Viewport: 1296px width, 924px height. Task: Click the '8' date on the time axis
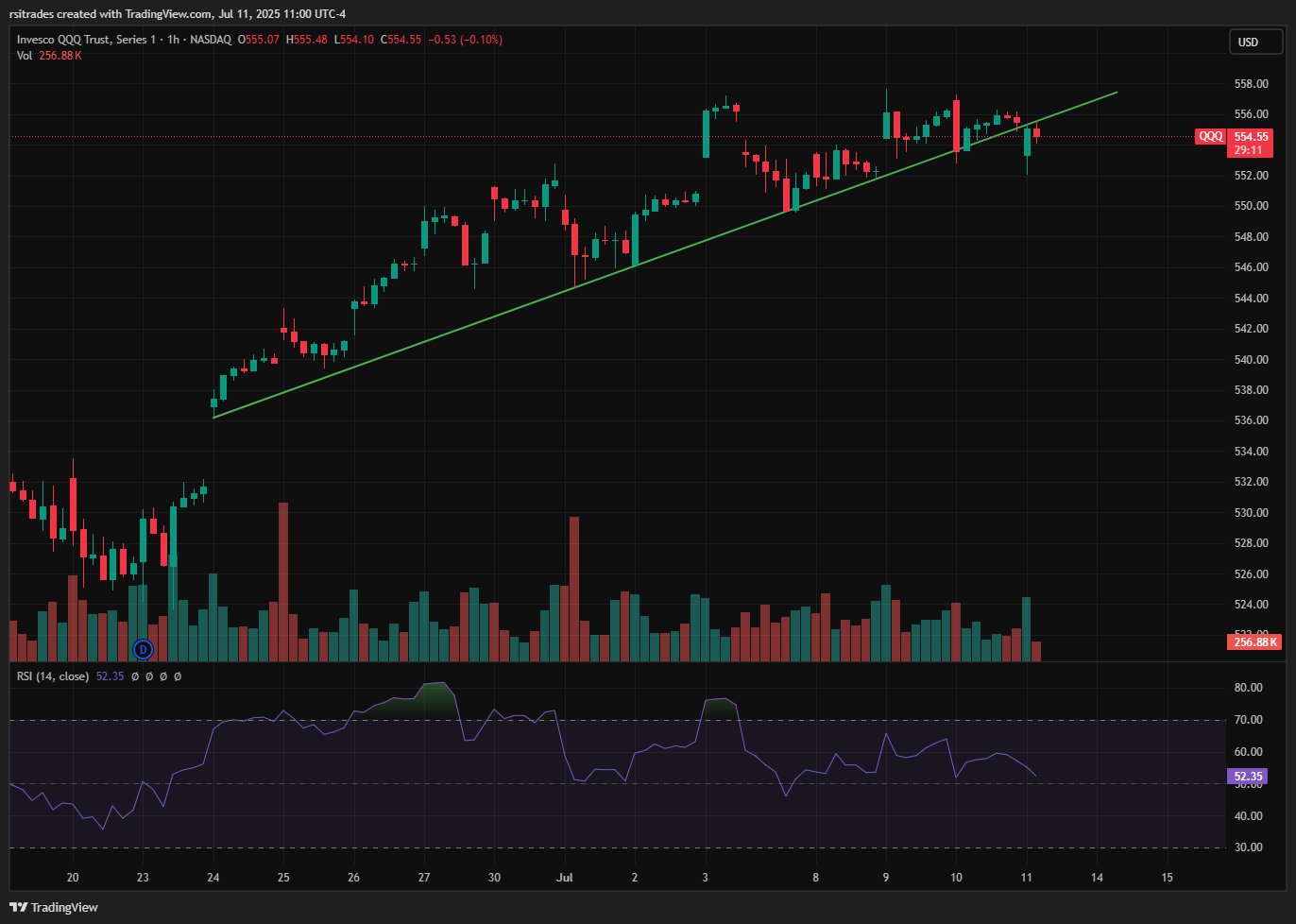pos(816,878)
